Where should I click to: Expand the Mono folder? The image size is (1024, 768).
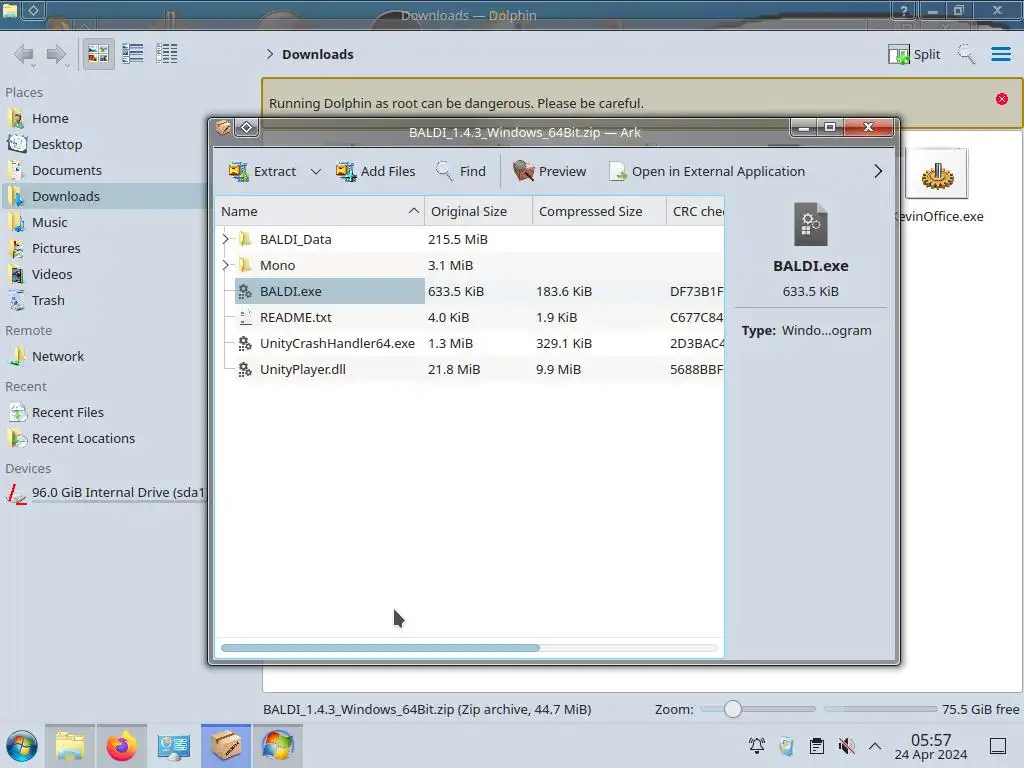coord(225,265)
